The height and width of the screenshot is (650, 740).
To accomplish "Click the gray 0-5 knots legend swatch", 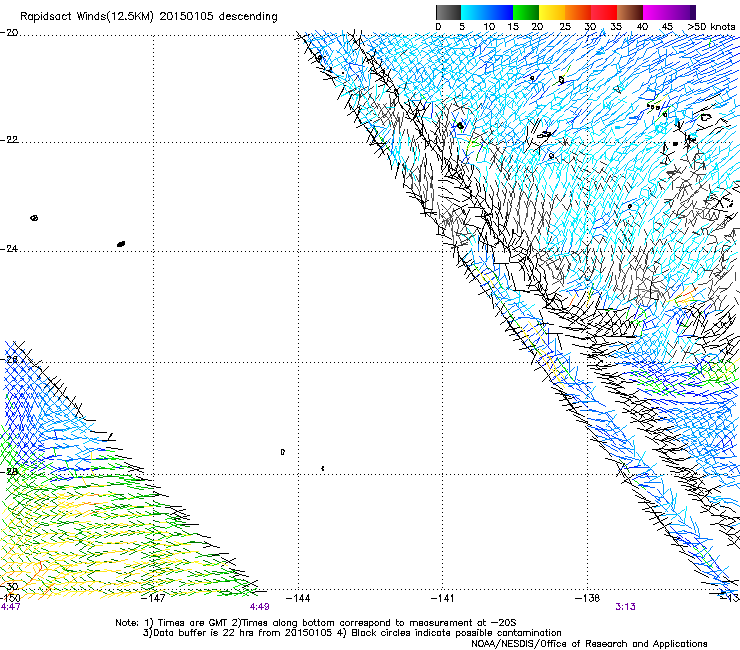I will [x=448, y=12].
